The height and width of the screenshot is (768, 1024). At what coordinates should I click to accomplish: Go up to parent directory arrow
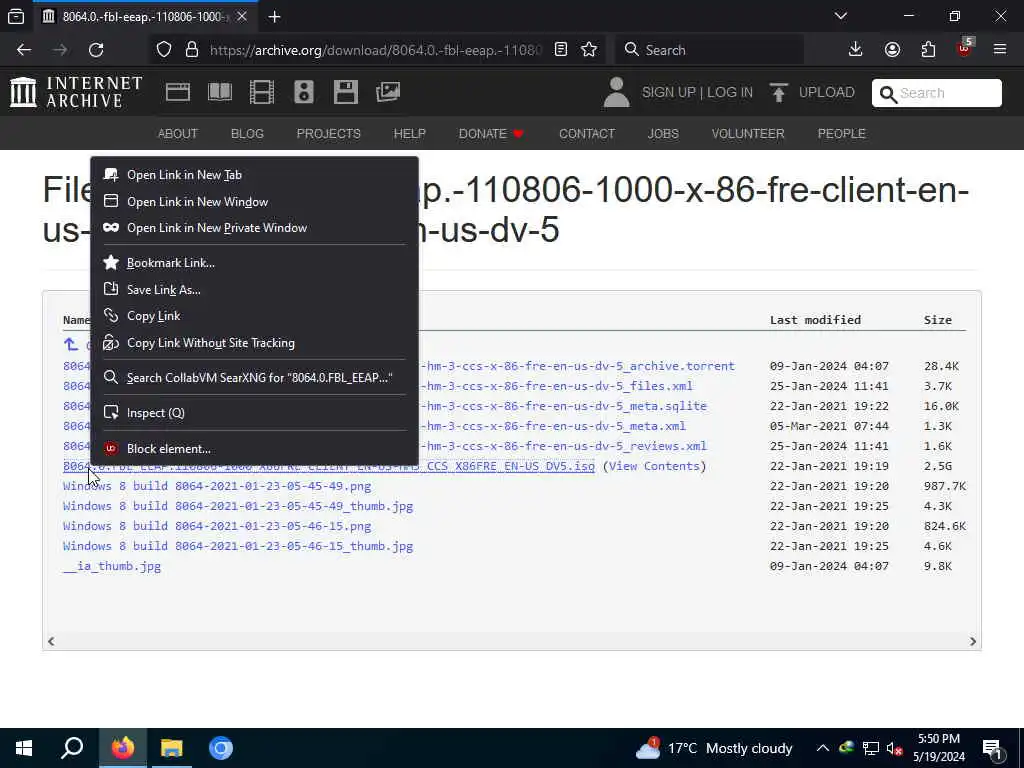point(71,344)
